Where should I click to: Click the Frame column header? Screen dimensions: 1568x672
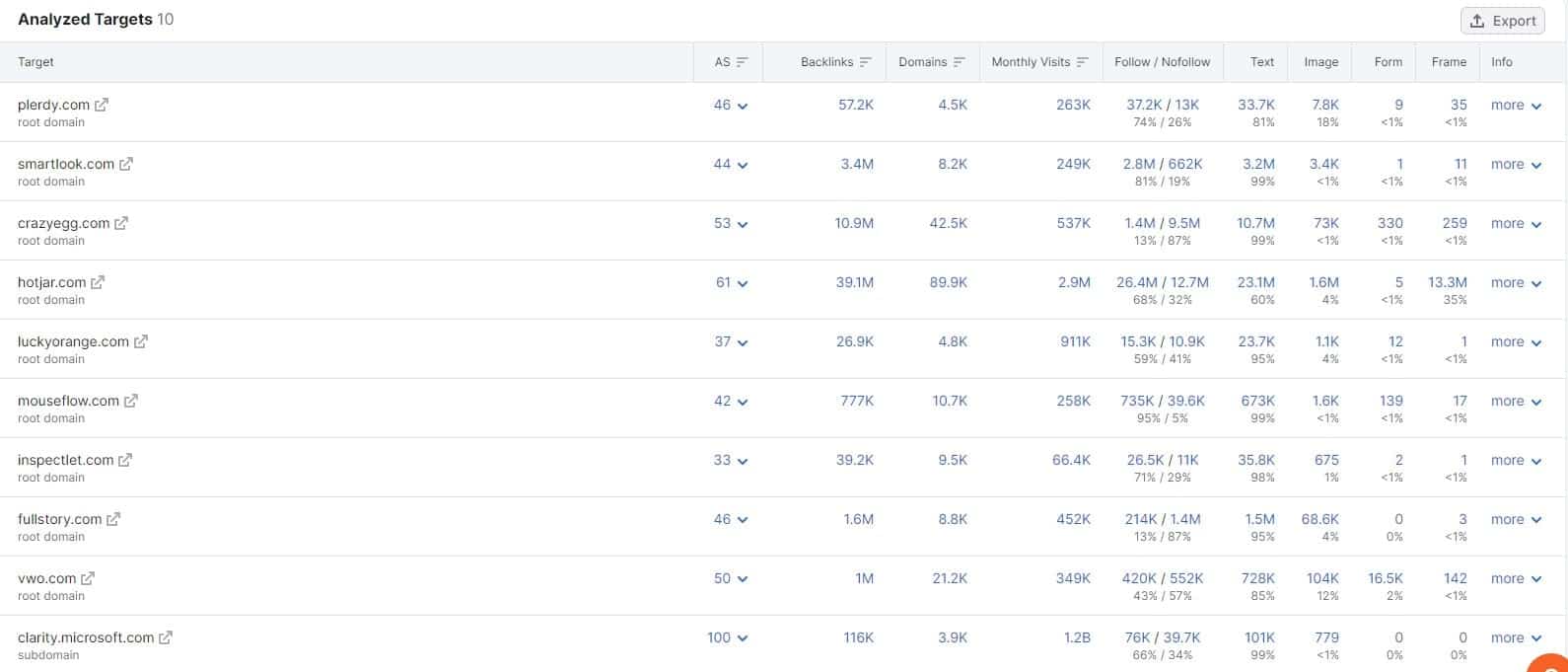pos(1449,62)
